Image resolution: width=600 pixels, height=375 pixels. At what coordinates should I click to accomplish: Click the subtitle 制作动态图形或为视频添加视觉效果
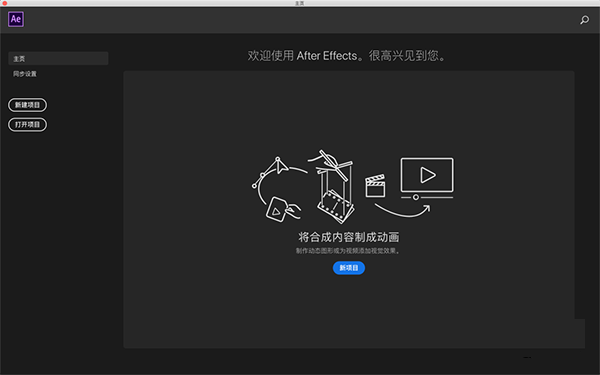347,251
